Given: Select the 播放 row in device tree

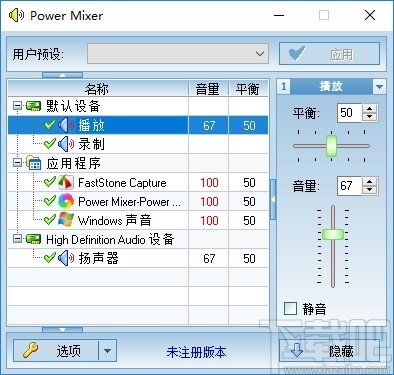Looking at the screenshot, I should [x=138, y=125].
